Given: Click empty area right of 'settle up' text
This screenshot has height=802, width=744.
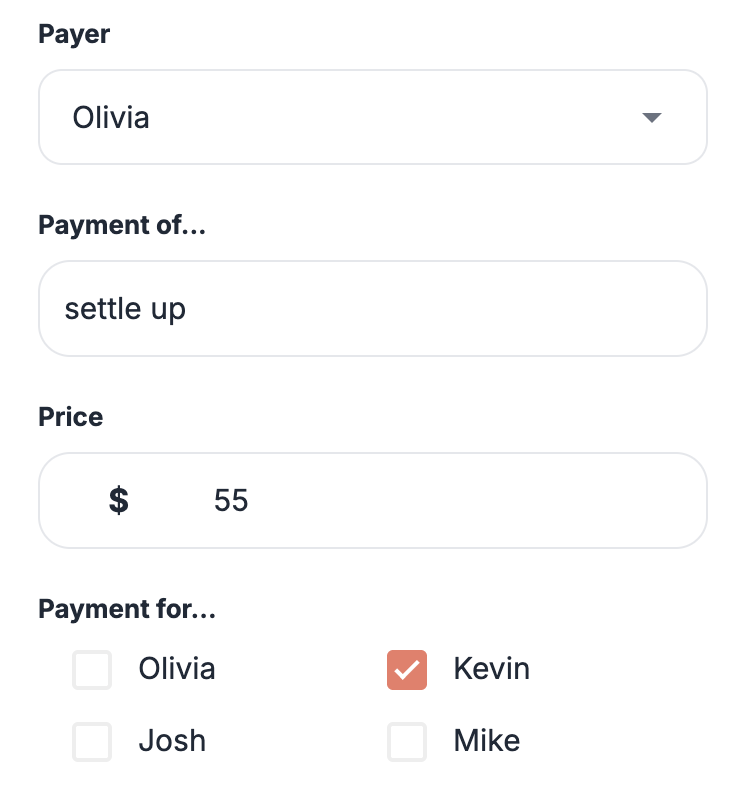Looking at the screenshot, I should 450,309.
